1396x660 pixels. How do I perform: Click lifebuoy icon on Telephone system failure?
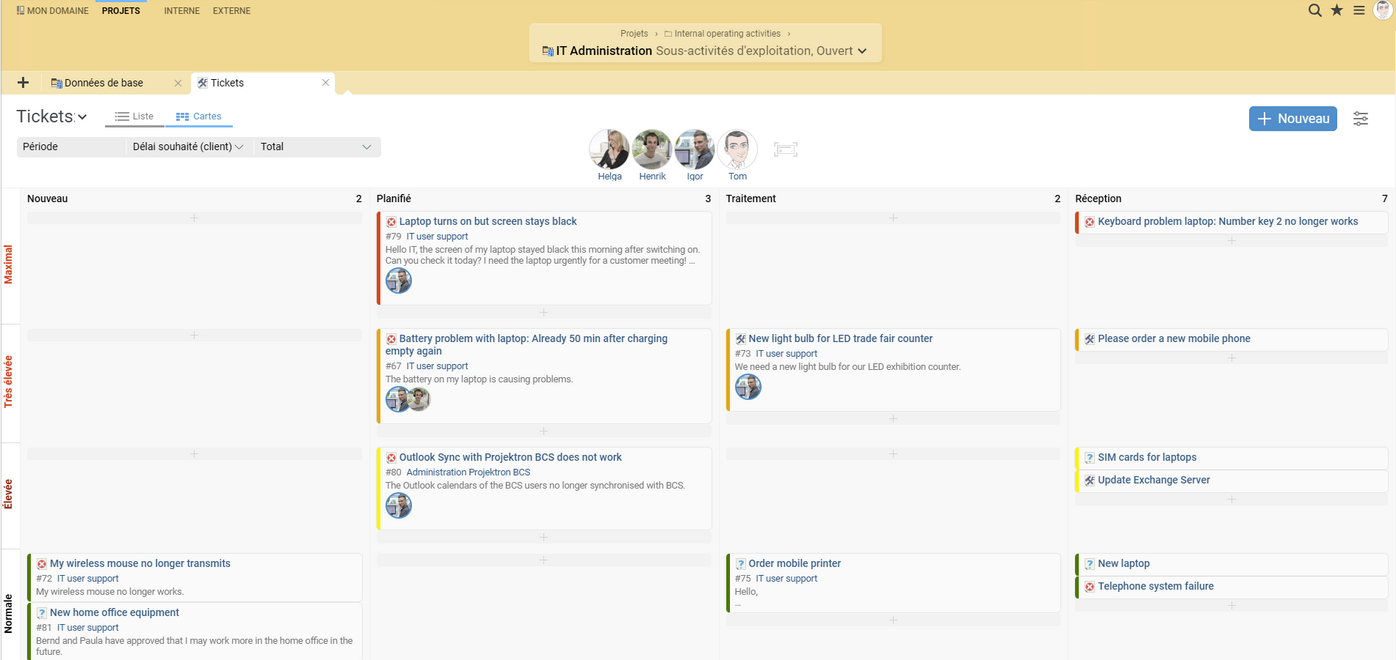pyautogui.click(x=1090, y=587)
